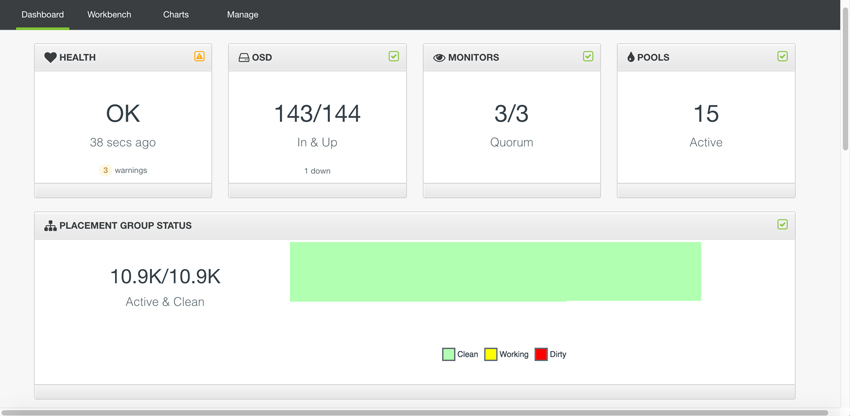Click the 15 pools count
The height and width of the screenshot is (416, 850).
tap(706, 114)
